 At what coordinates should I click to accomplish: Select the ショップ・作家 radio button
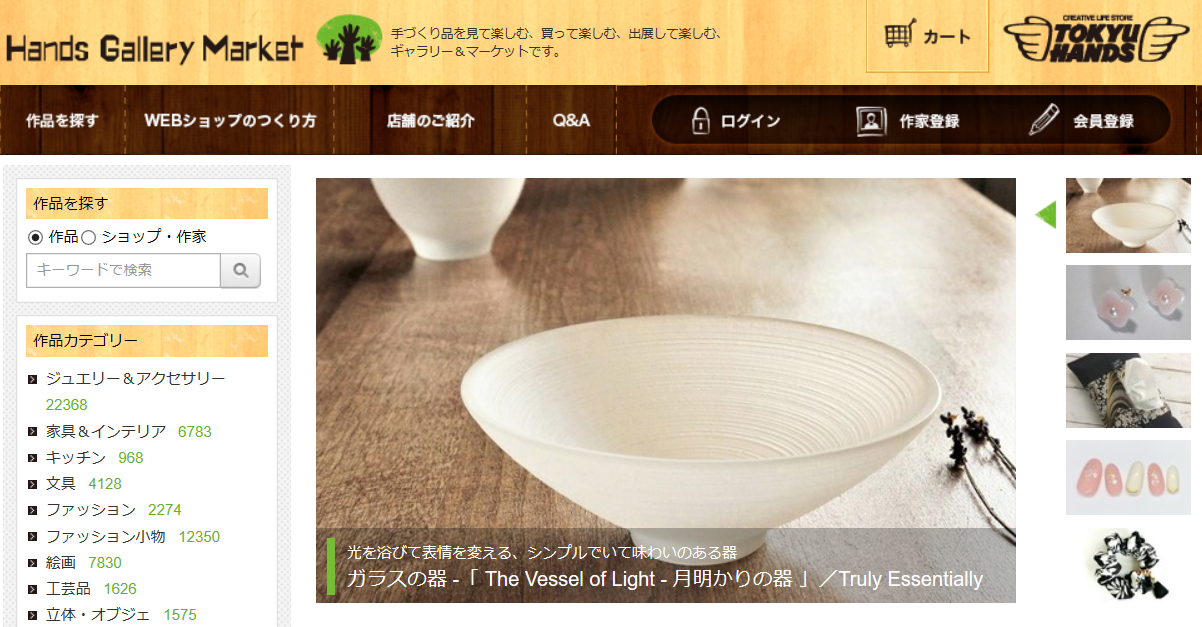pyautogui.click(x=88, y=237)
